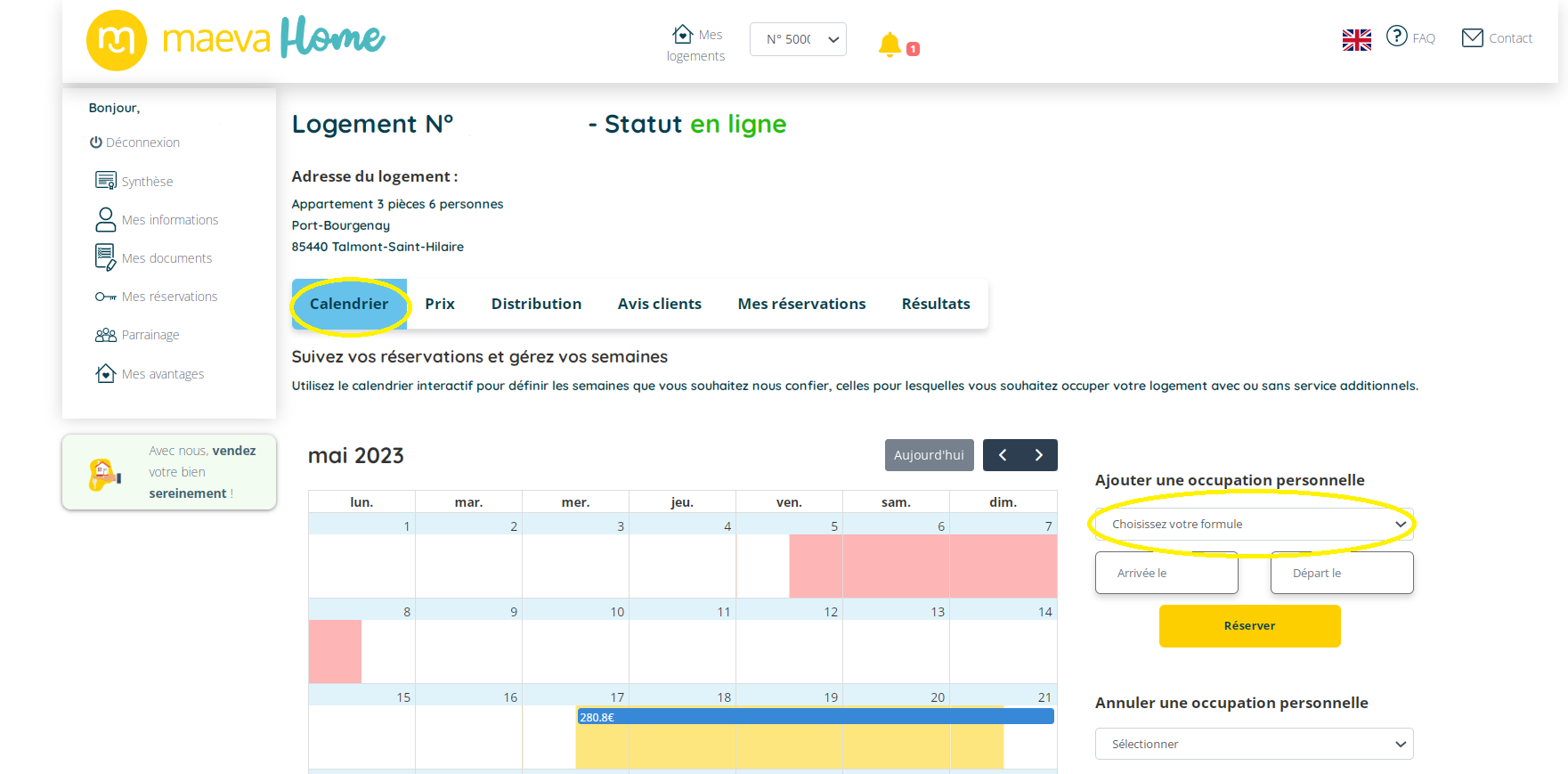Expand Sélectionner dropdown for cancellation

(x=1254, y=744)
